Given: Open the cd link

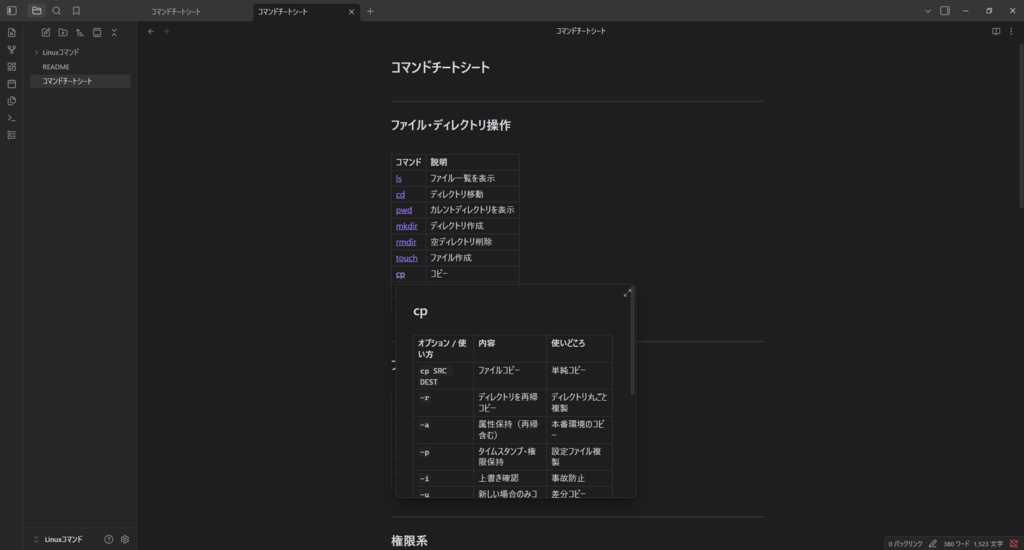Looking at the screenshot, I should pos(400,195).
